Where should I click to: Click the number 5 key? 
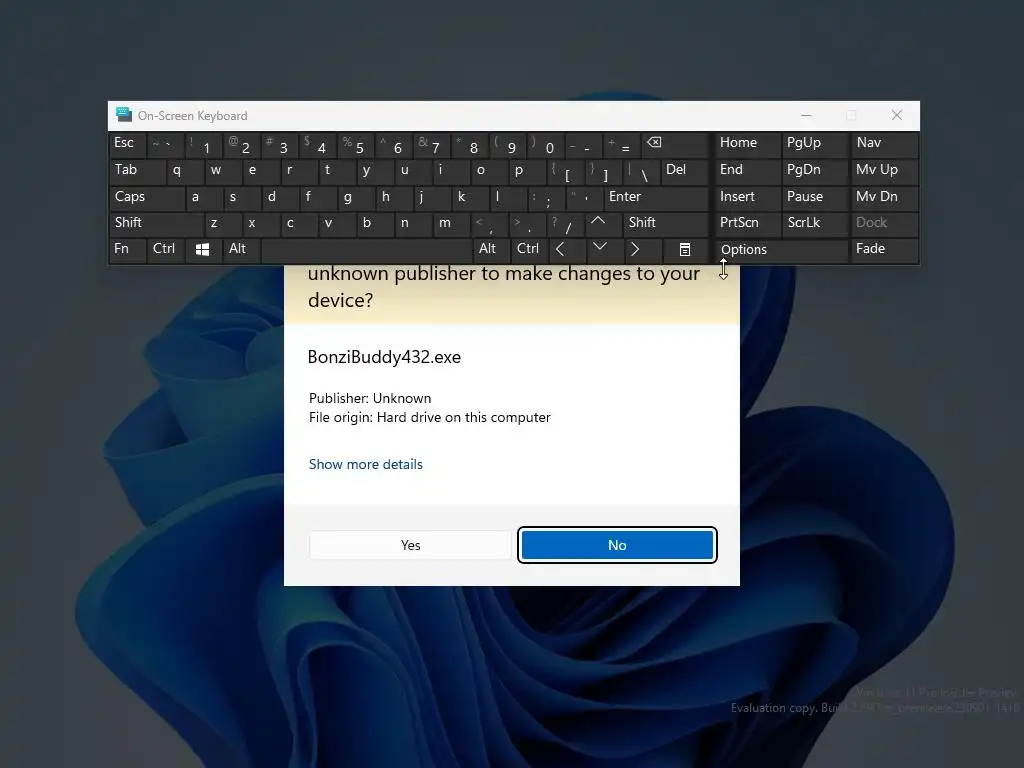tap(355, 145)
